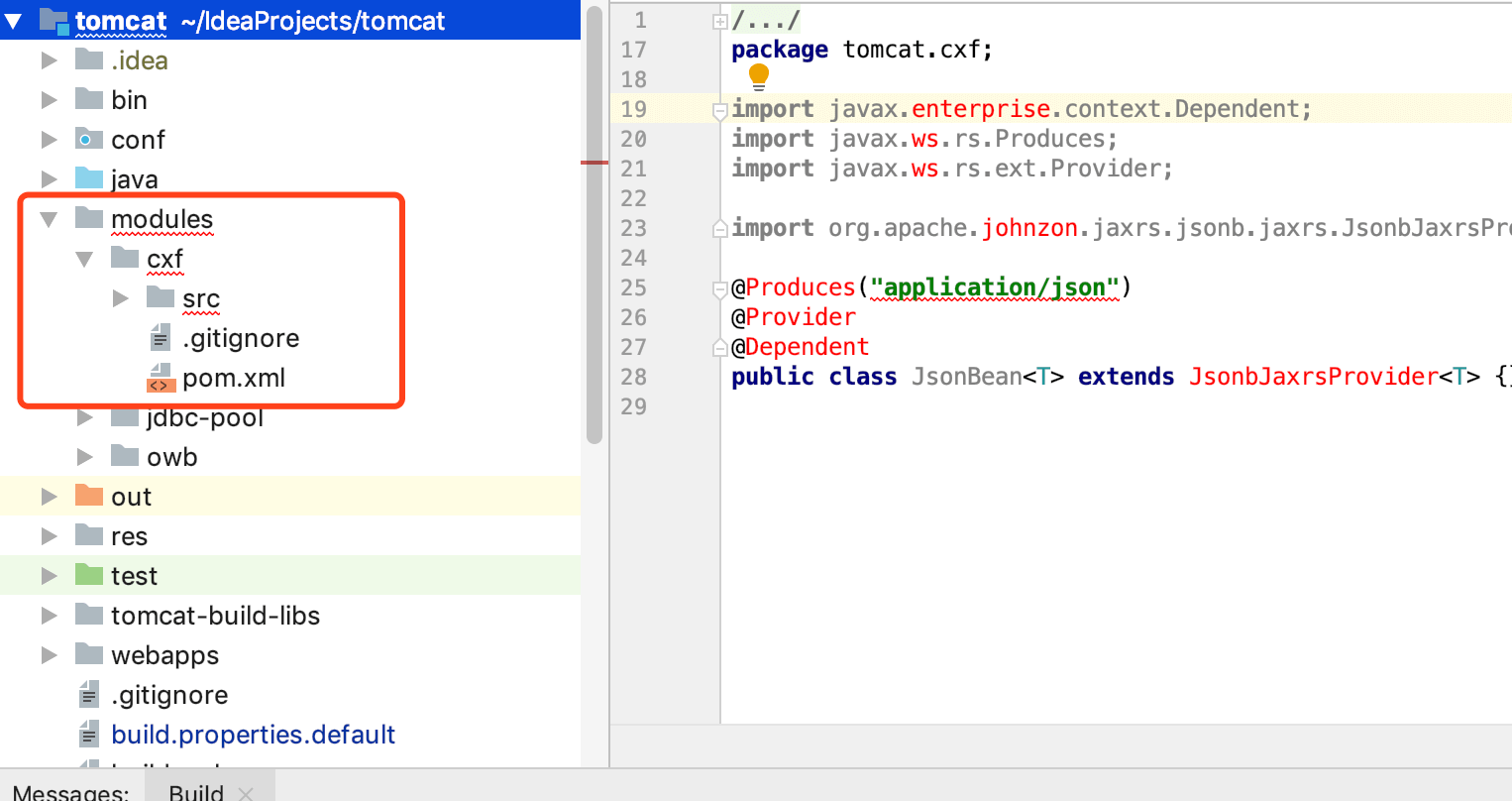The image size is (1512, 801).
Task: Click the package tomcat.cxf declaration
Action: click(x=862, y=50)
